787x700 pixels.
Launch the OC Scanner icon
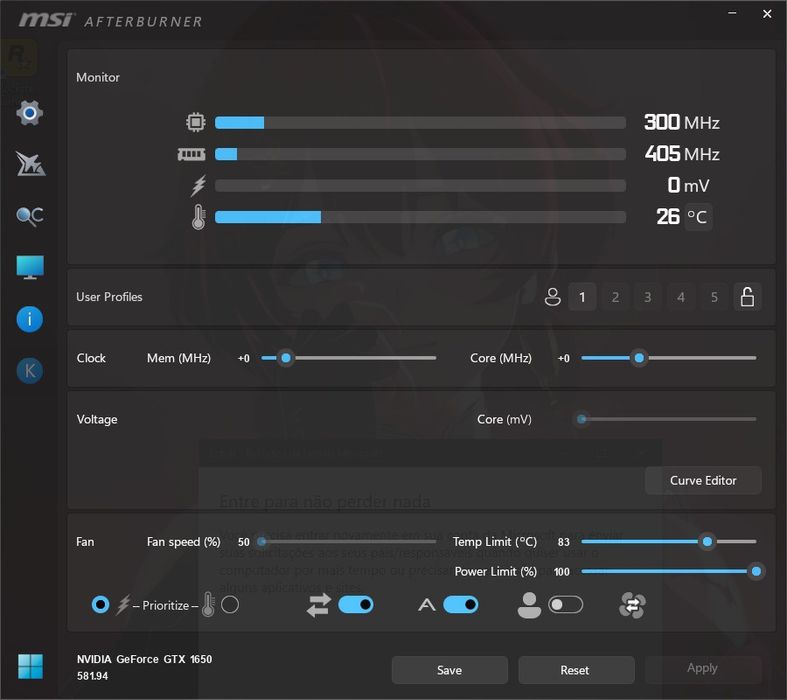tap(30, 216)
